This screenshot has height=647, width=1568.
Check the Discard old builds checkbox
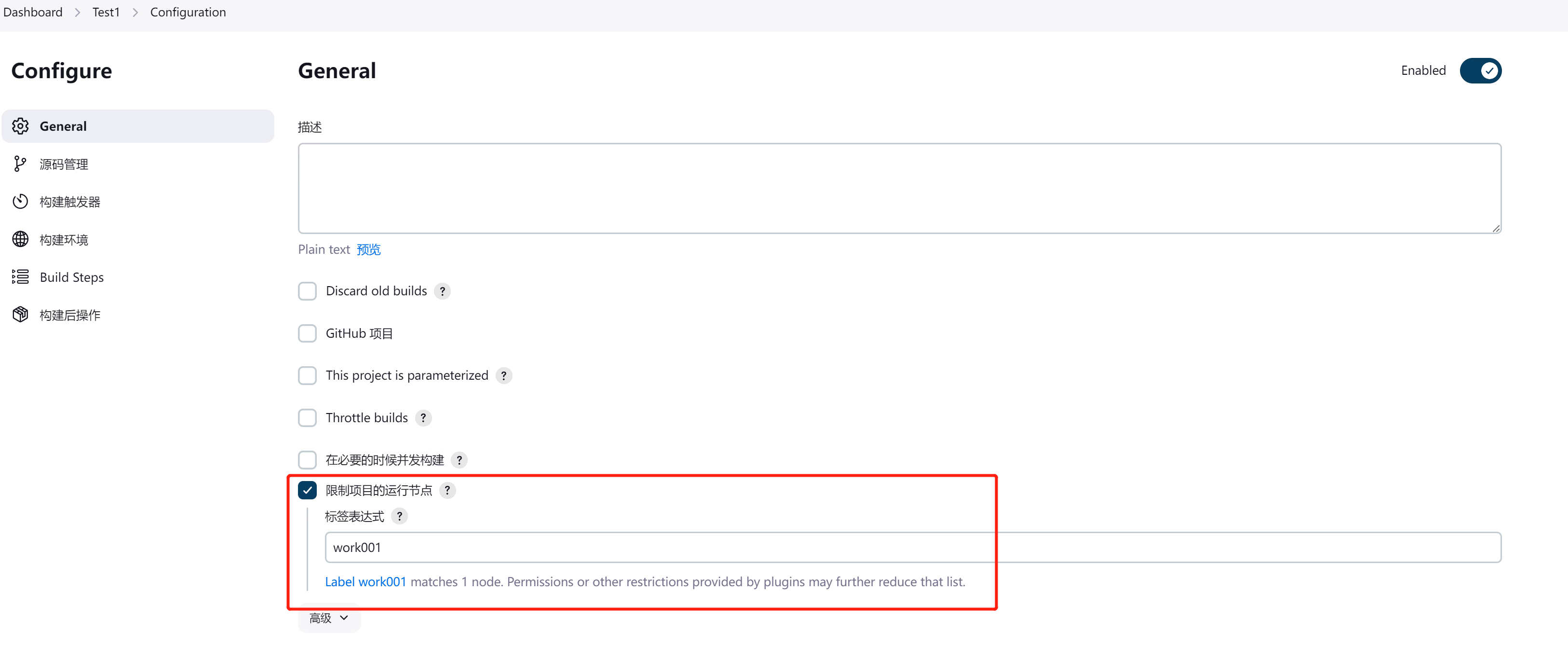click(308, 291)
